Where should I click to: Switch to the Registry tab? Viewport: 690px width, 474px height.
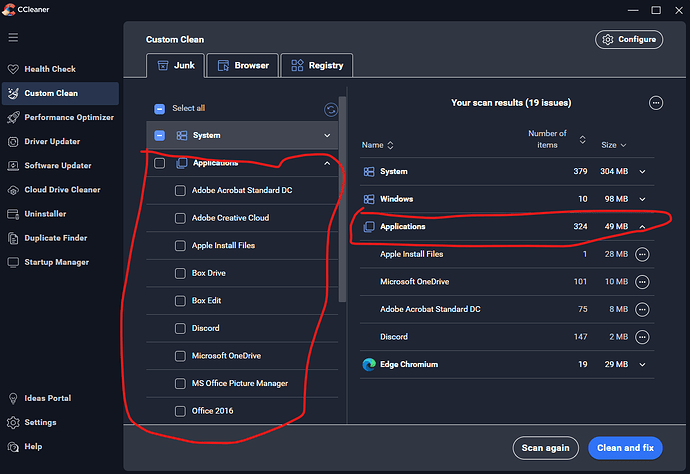coord(317,66)
